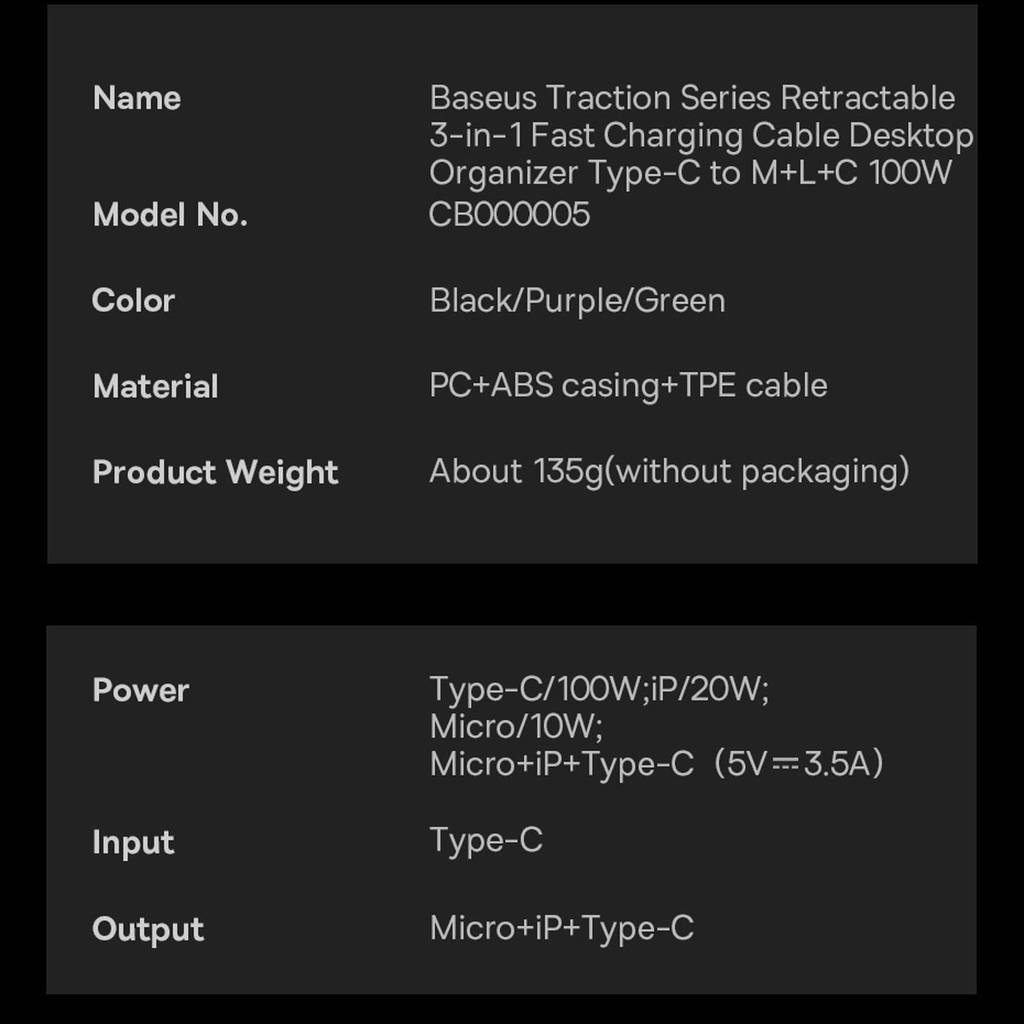The image size is (1024, 1024).
Task: Click the Type-C/100W;iP/20W; power line
Action: pyautogui.click(x=599, y=689)
